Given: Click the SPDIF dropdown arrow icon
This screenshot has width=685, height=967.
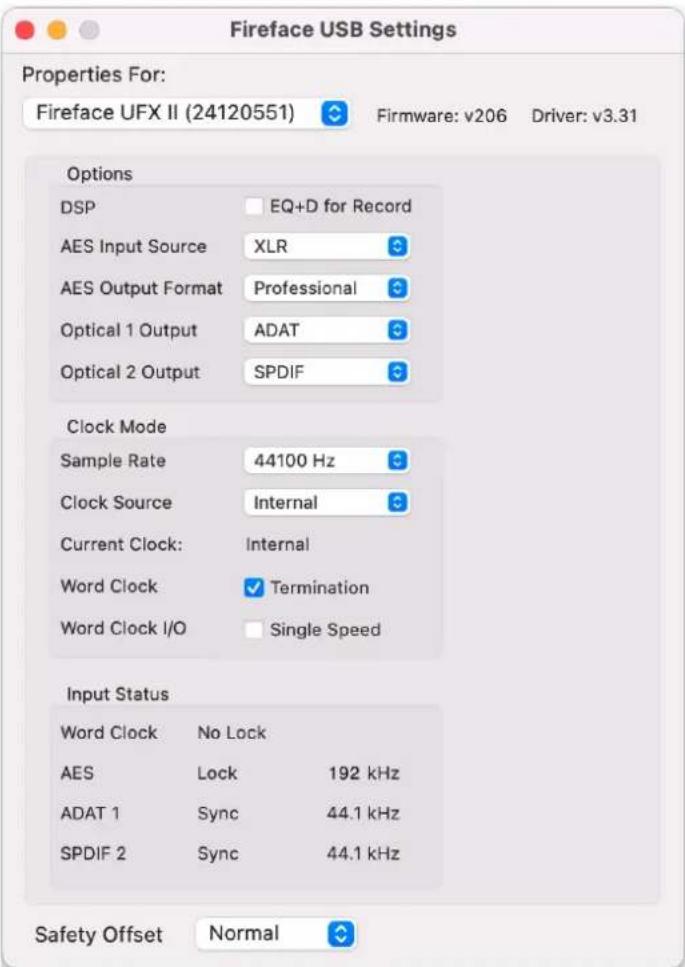Looking at the screenshot, I should [x=398, y=372].
